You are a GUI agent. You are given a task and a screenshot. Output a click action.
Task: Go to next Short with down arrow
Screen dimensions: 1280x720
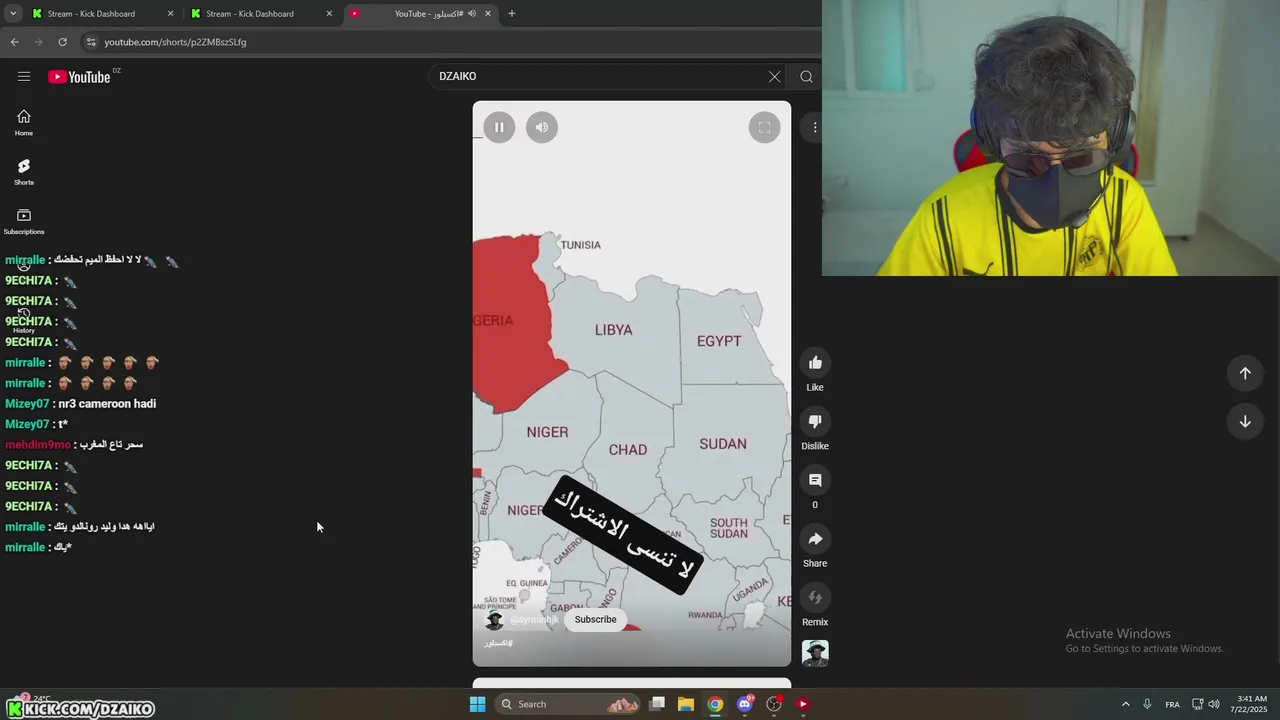coord(1245,422)
